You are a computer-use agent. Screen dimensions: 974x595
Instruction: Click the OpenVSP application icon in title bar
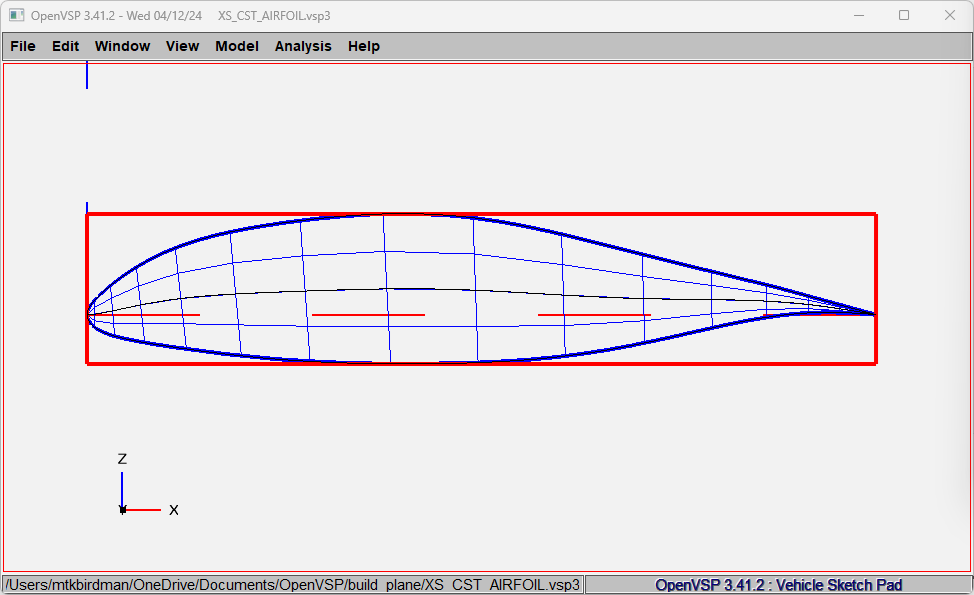17,16
